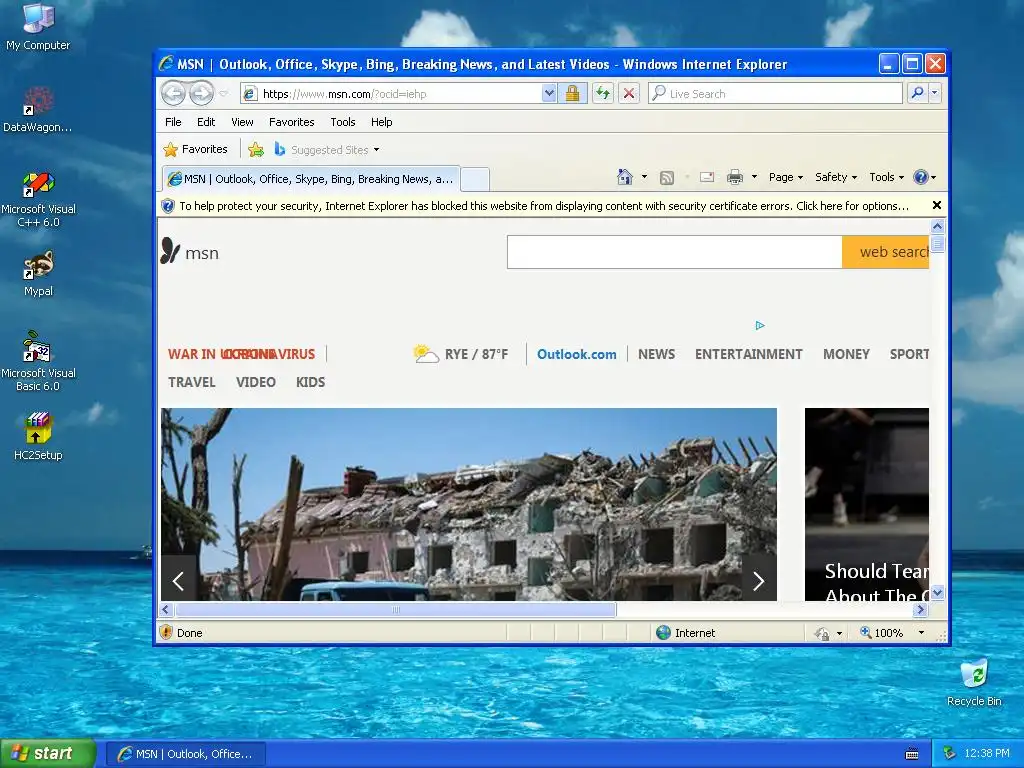
Task: Click the Live Search input field
Action: 776,93
